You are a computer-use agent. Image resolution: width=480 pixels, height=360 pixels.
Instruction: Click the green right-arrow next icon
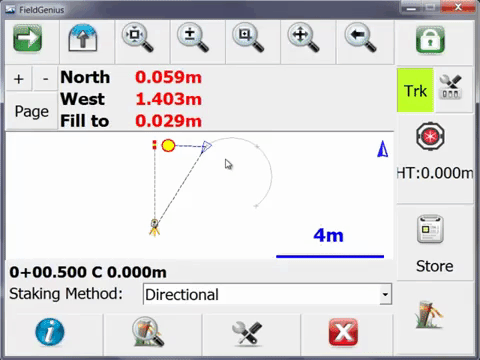(x=28, y=39)
